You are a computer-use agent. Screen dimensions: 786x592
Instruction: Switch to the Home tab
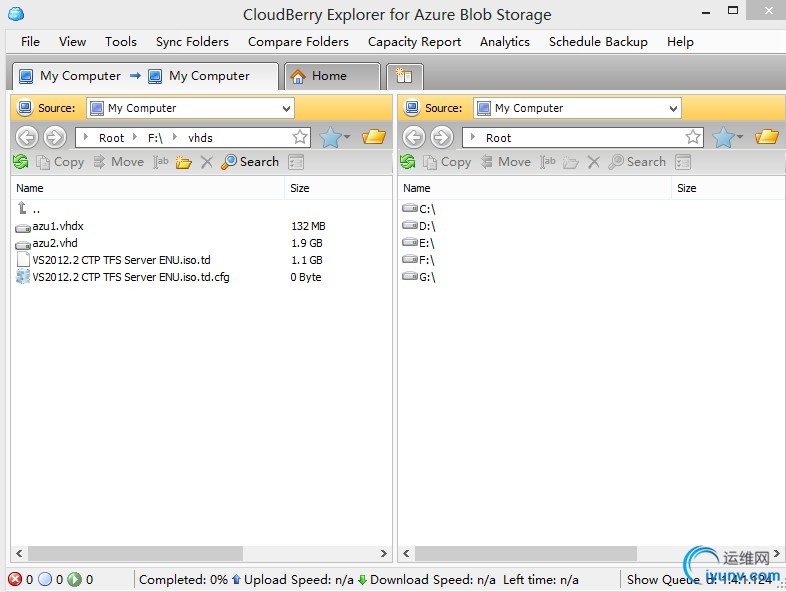coord(332,76)
